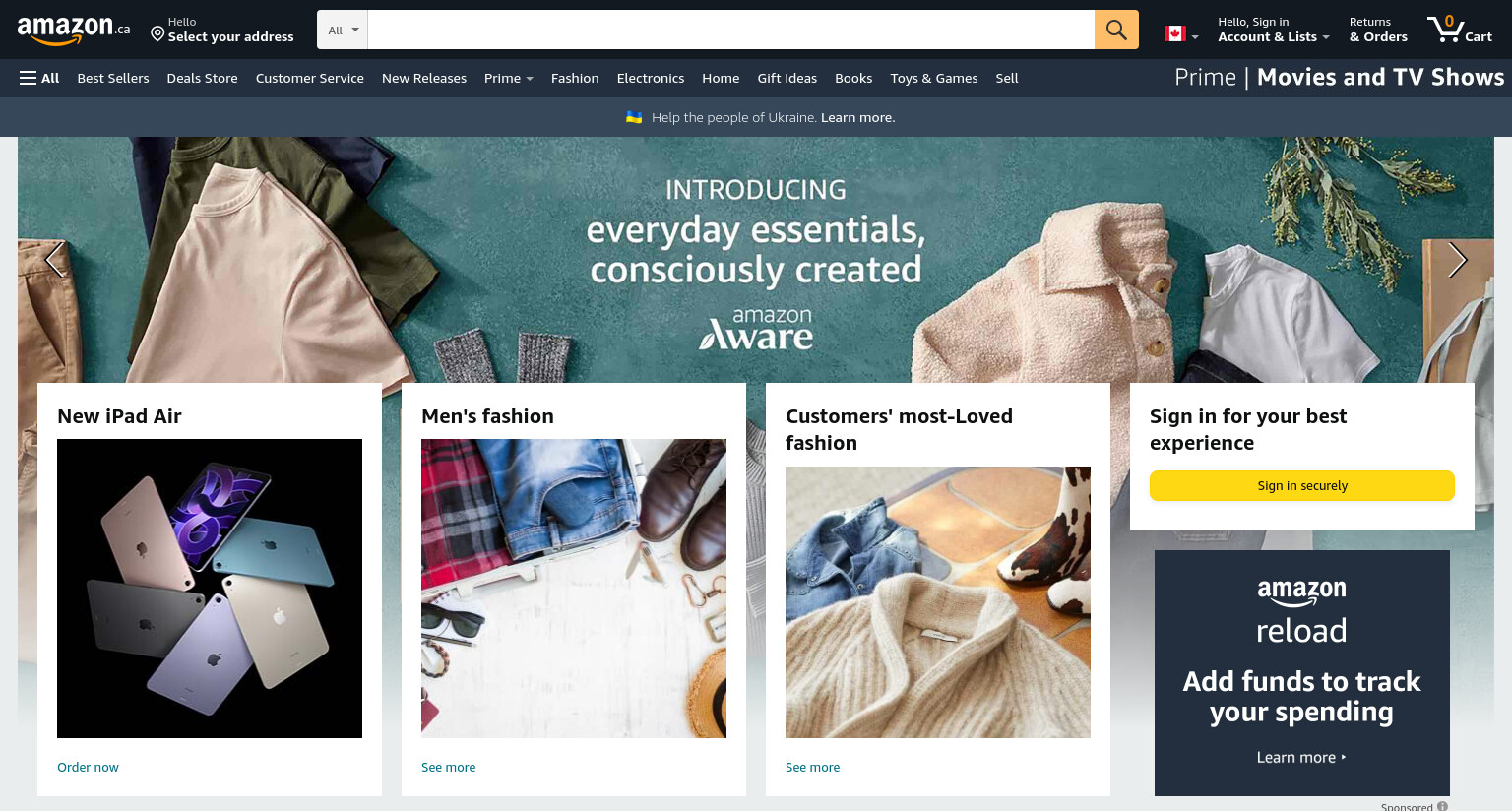Click the Canadian flag icon
Screen dimensions: 1512x811
point(1174,33)
